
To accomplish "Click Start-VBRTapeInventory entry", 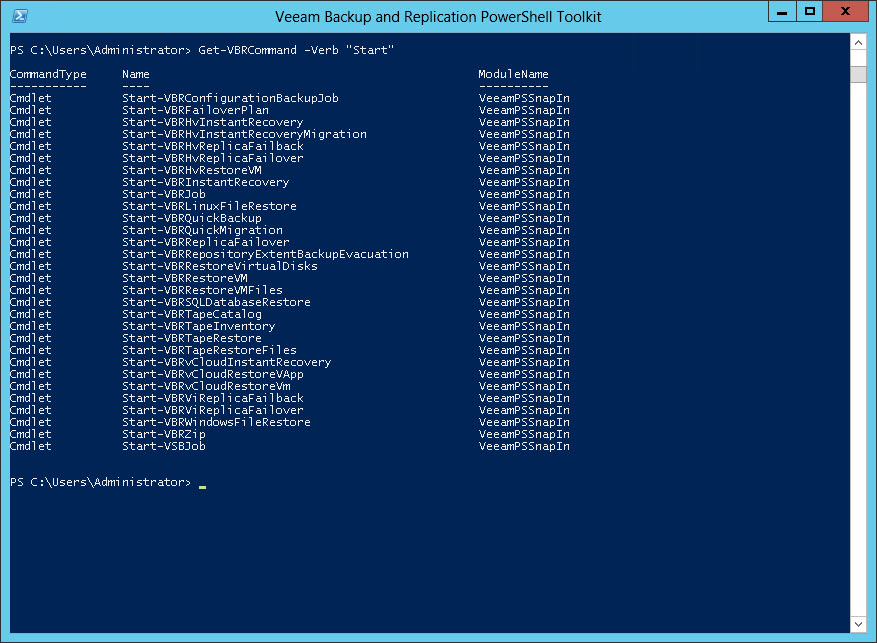I will [x=199, y=327].
